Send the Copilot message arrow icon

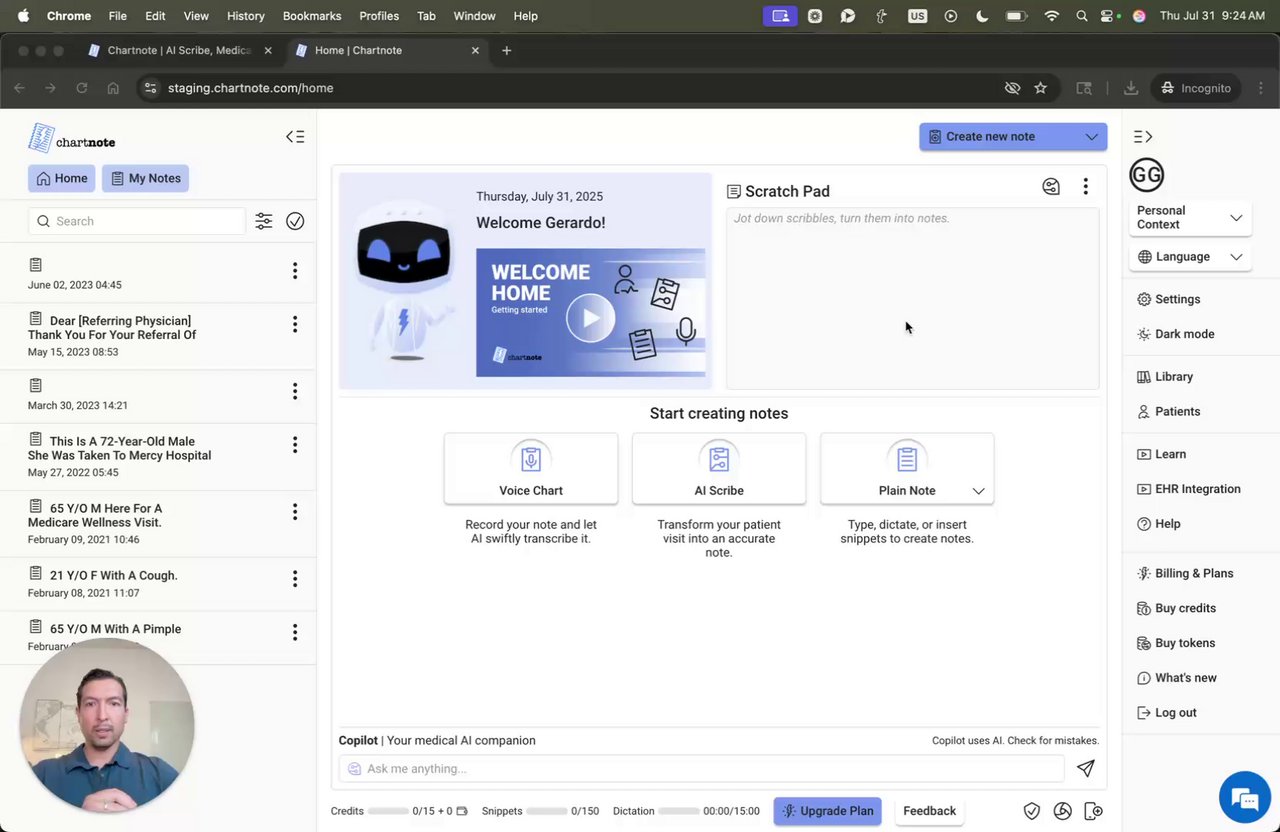click(x=1085, y=768)
